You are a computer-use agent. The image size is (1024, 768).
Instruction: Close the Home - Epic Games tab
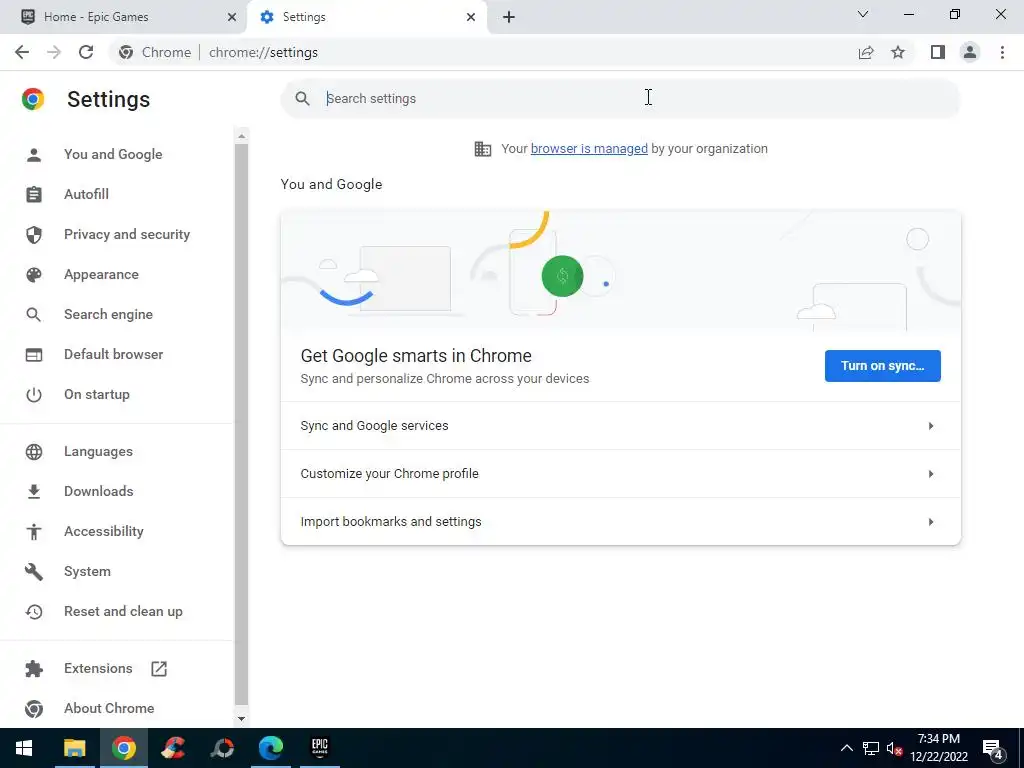point(232,17)
